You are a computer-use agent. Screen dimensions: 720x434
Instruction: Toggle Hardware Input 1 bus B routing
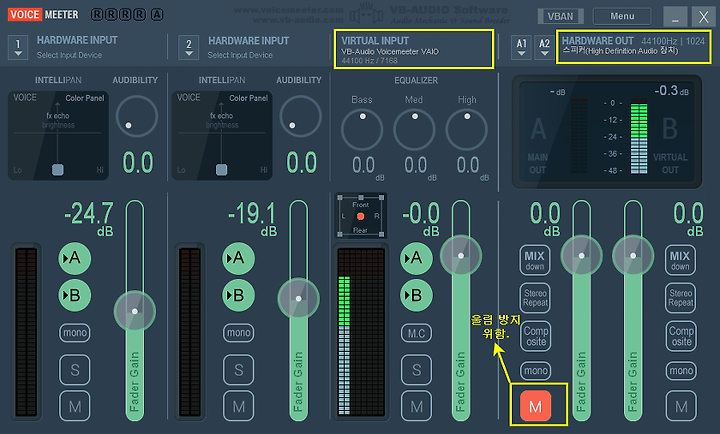(x=74, y=295)
